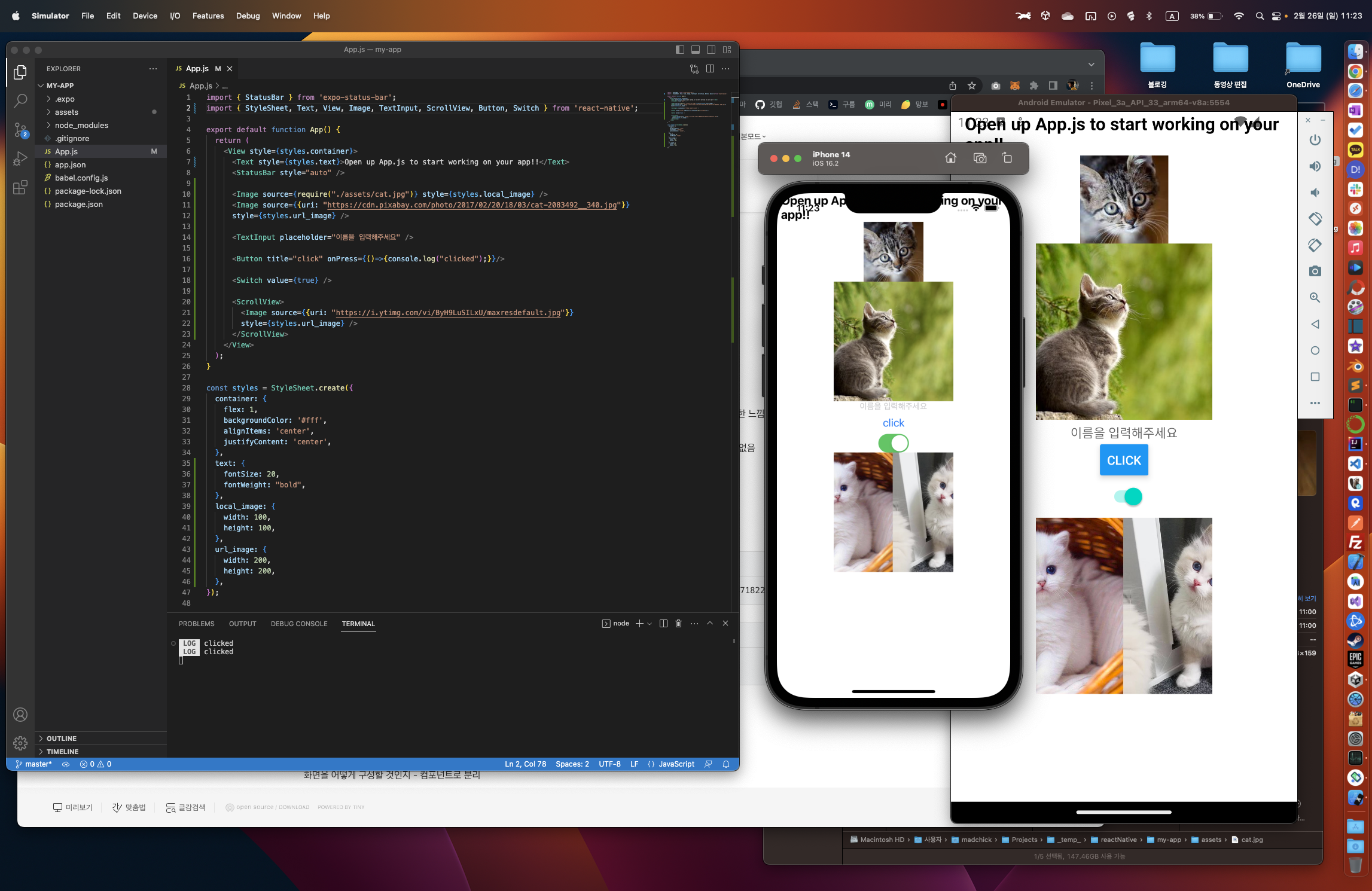
Task: Kill terminal with trash icon
Action: click(678, 623)
